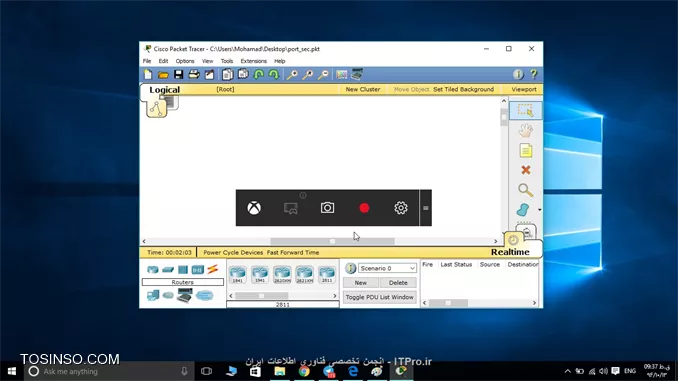Viewport: 678px width, 381px height.
Task: Open help with the question mark icon
Action: pos(534,74)
